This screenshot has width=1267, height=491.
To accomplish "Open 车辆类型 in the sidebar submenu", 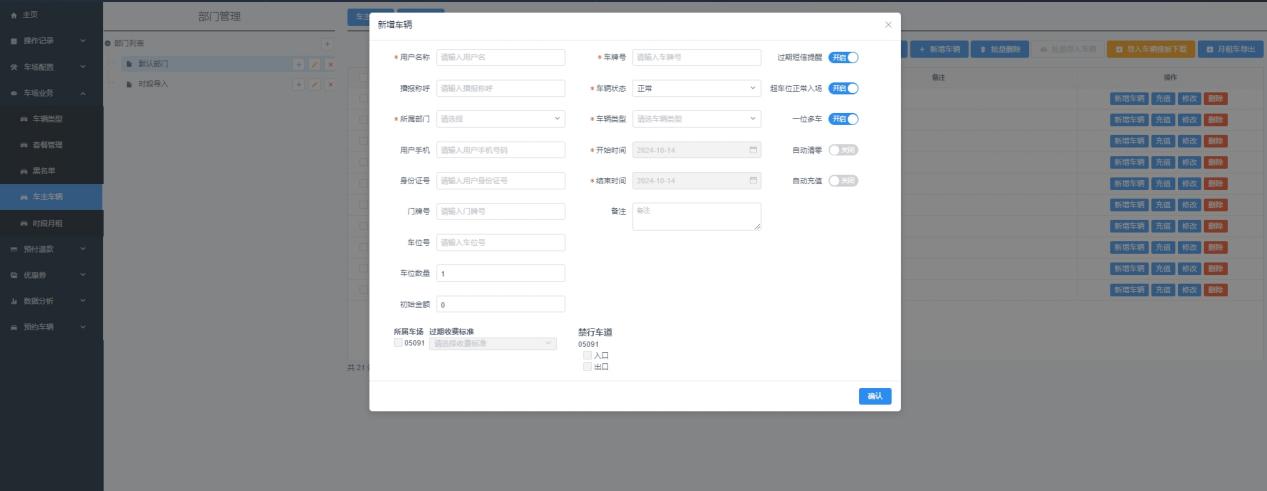I will tap(51, 119).
